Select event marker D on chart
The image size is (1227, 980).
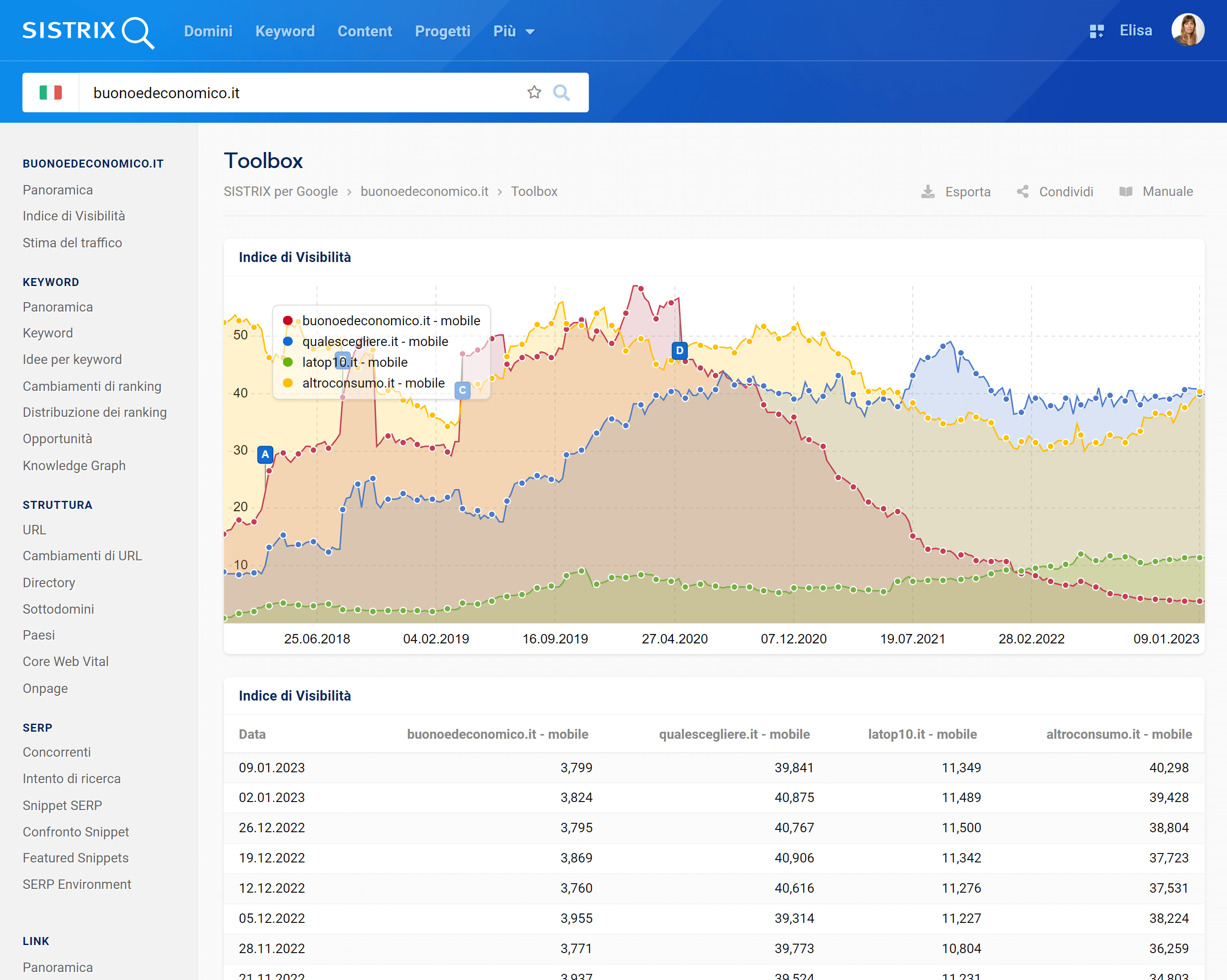point(679,350)
